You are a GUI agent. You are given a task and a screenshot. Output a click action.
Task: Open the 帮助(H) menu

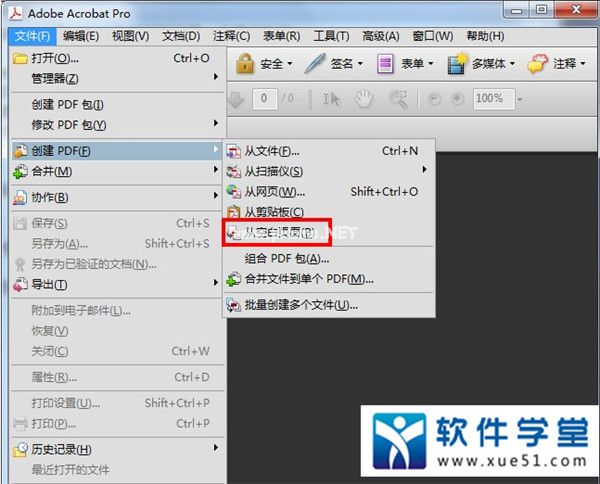tap(485, 36)
